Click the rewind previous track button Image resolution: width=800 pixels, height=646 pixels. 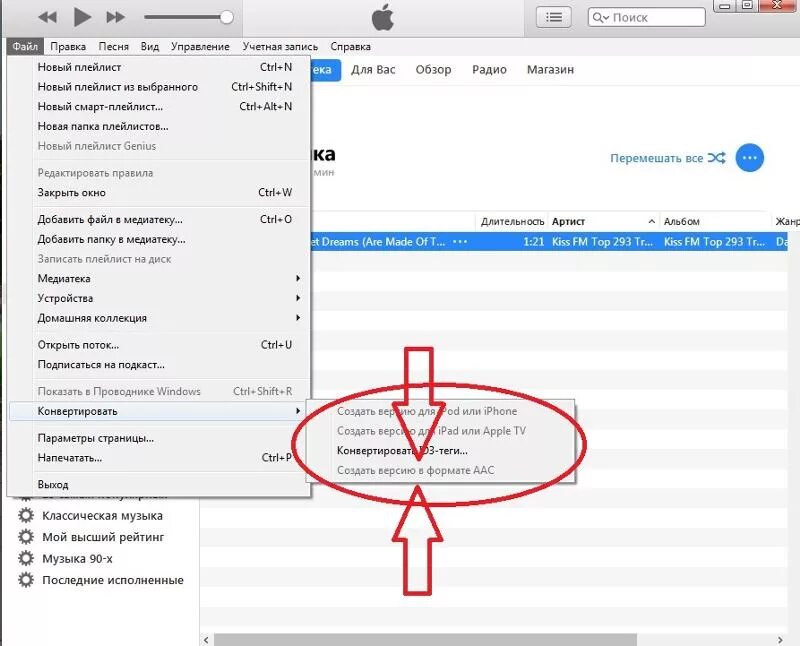click(x=47, y=17)
